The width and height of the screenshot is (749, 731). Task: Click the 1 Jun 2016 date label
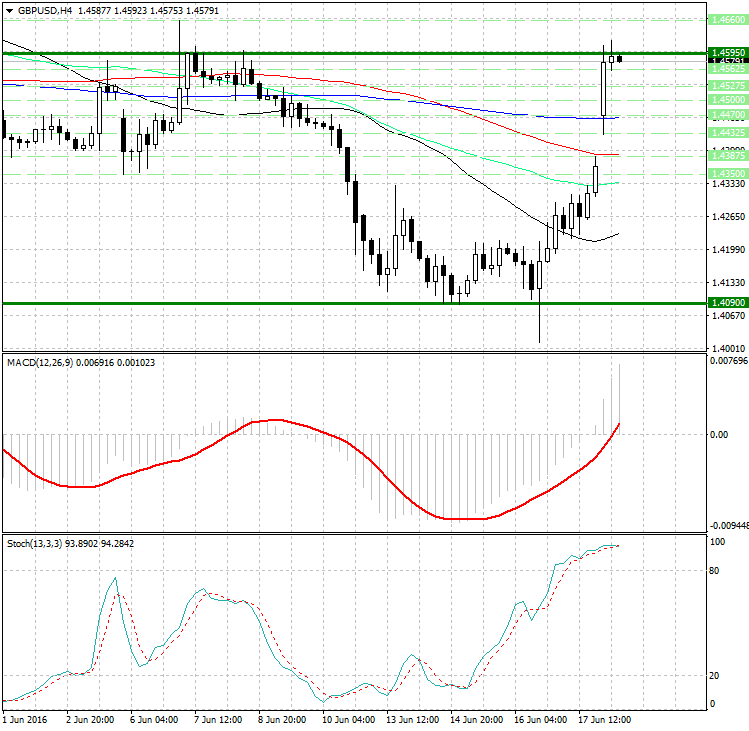[x=25, y=720]
